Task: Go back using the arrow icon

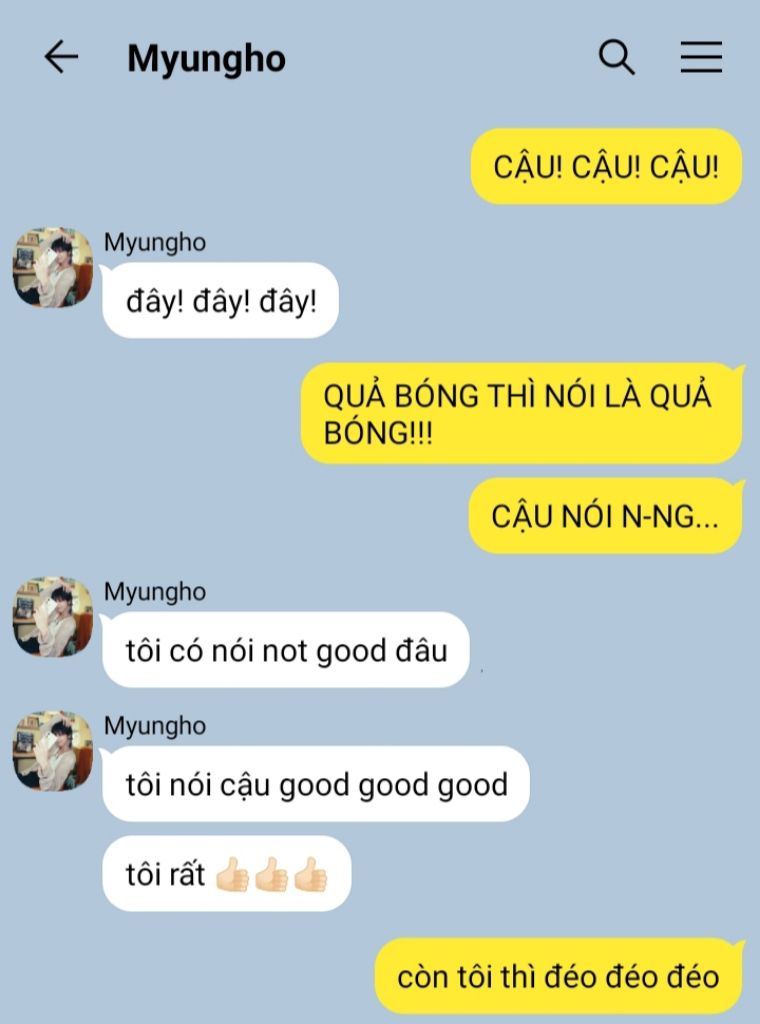Action: click(x=61, y=57)
